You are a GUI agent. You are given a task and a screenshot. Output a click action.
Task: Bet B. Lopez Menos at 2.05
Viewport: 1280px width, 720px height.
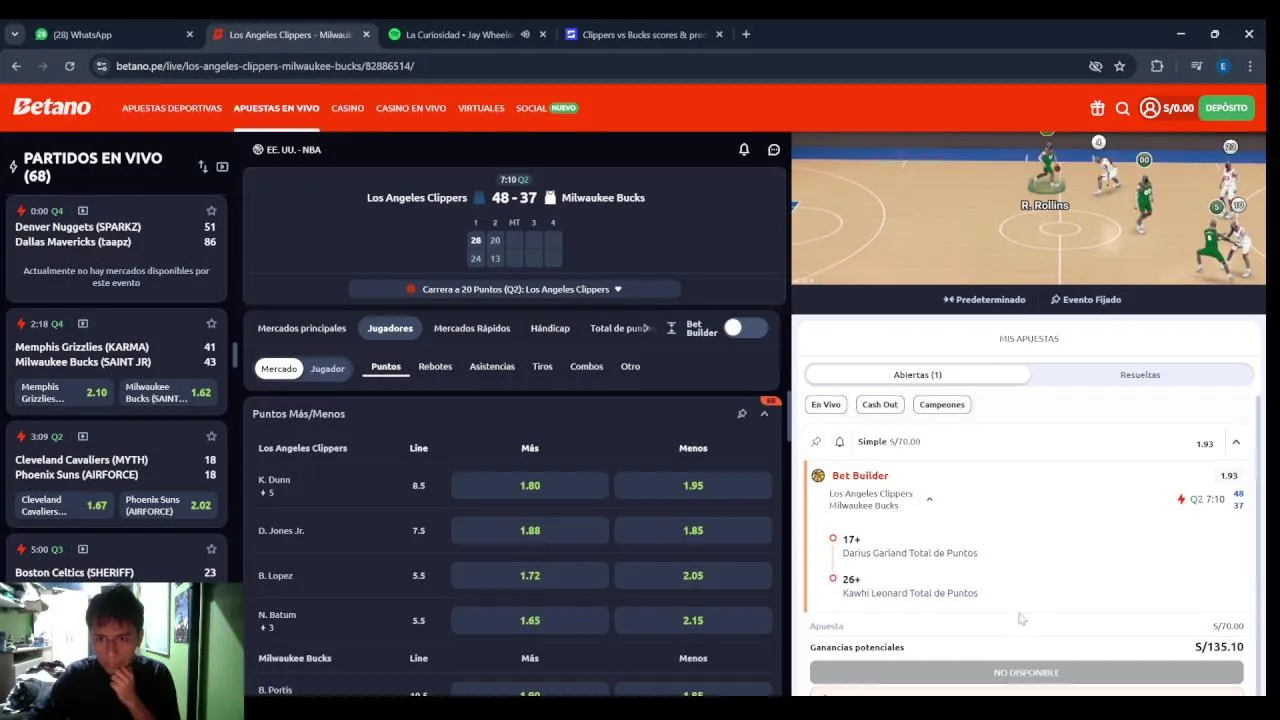[x=693, y=576]
